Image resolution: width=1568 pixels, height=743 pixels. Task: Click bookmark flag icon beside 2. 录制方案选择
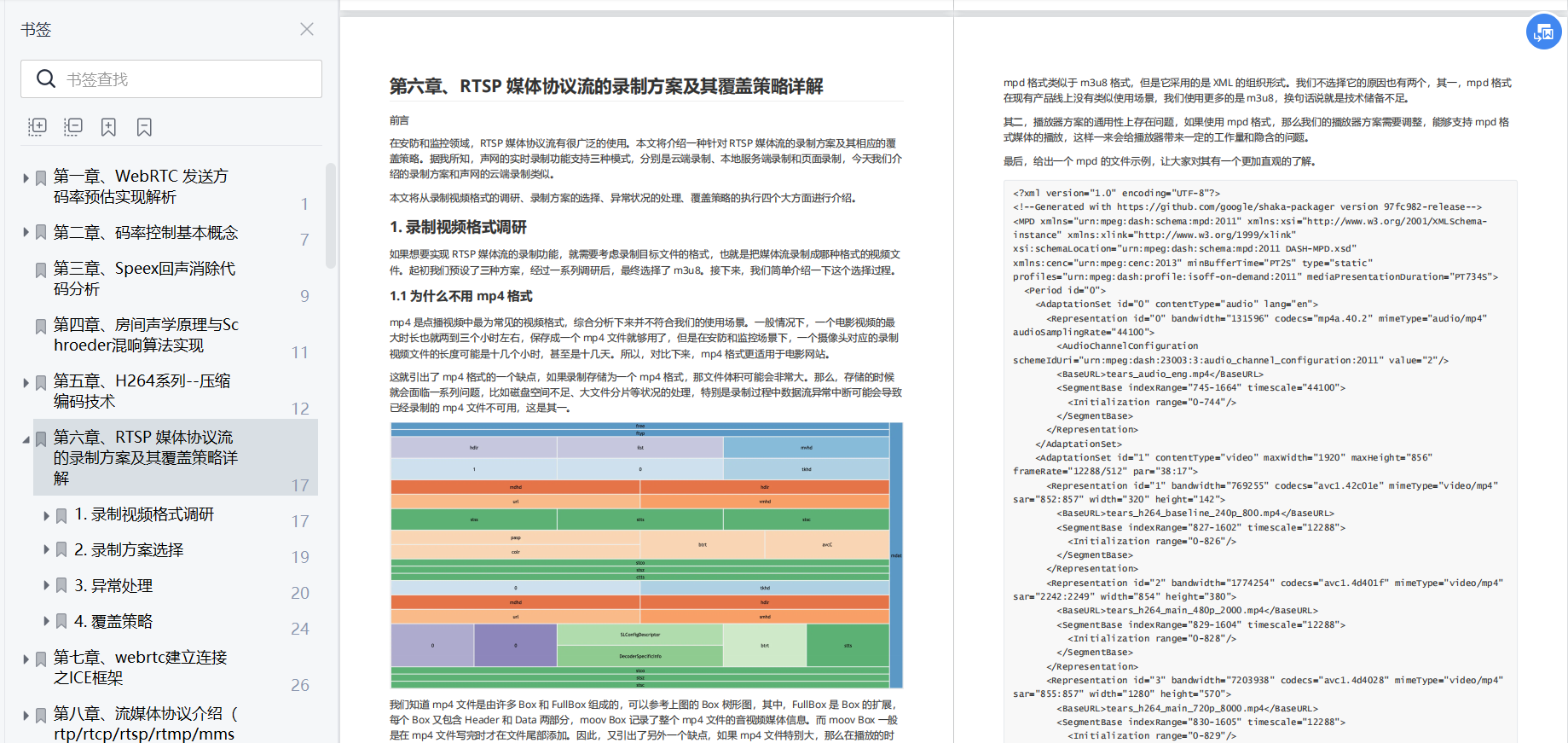61,550
